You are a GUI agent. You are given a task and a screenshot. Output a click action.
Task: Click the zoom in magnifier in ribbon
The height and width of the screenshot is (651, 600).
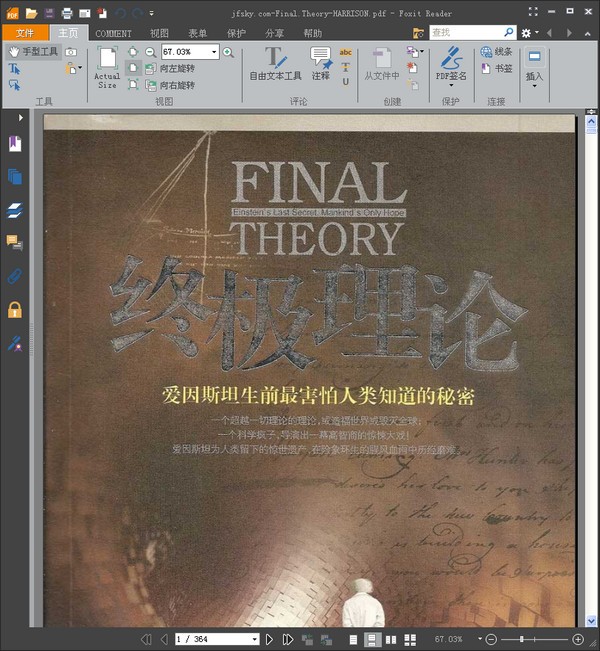(x=228, y=52)
